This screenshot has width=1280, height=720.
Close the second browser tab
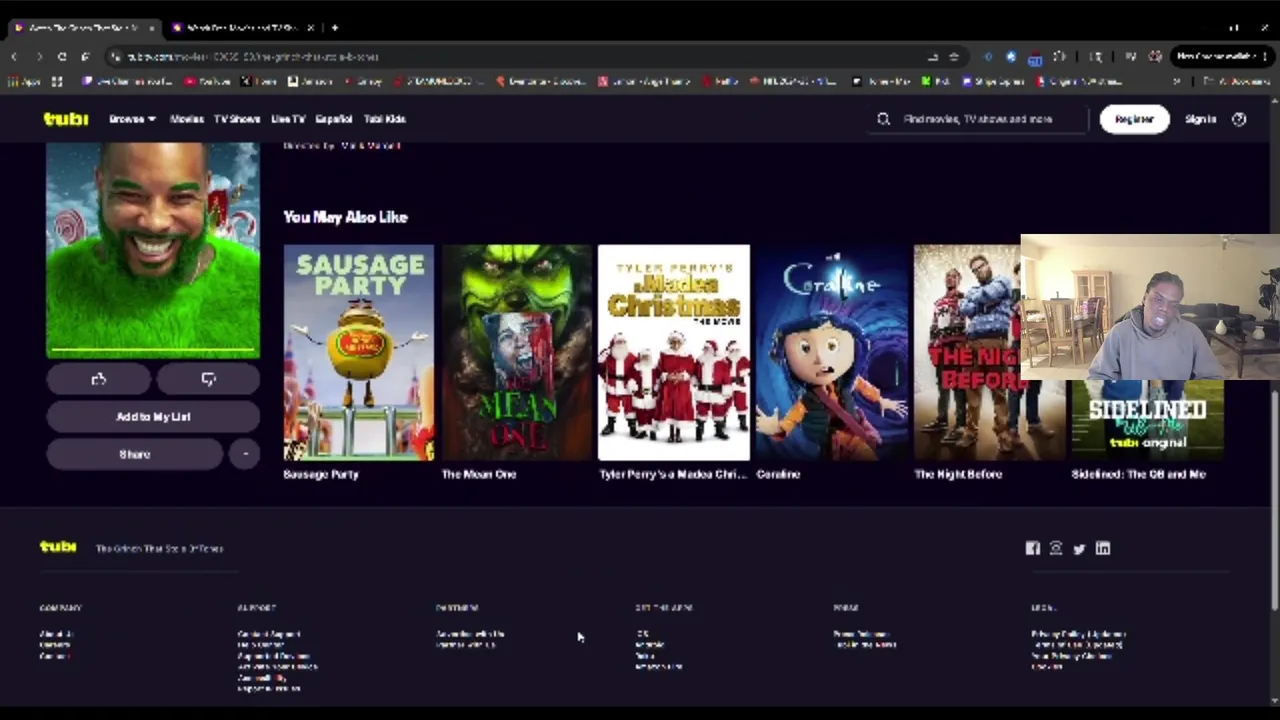(311, 28)
